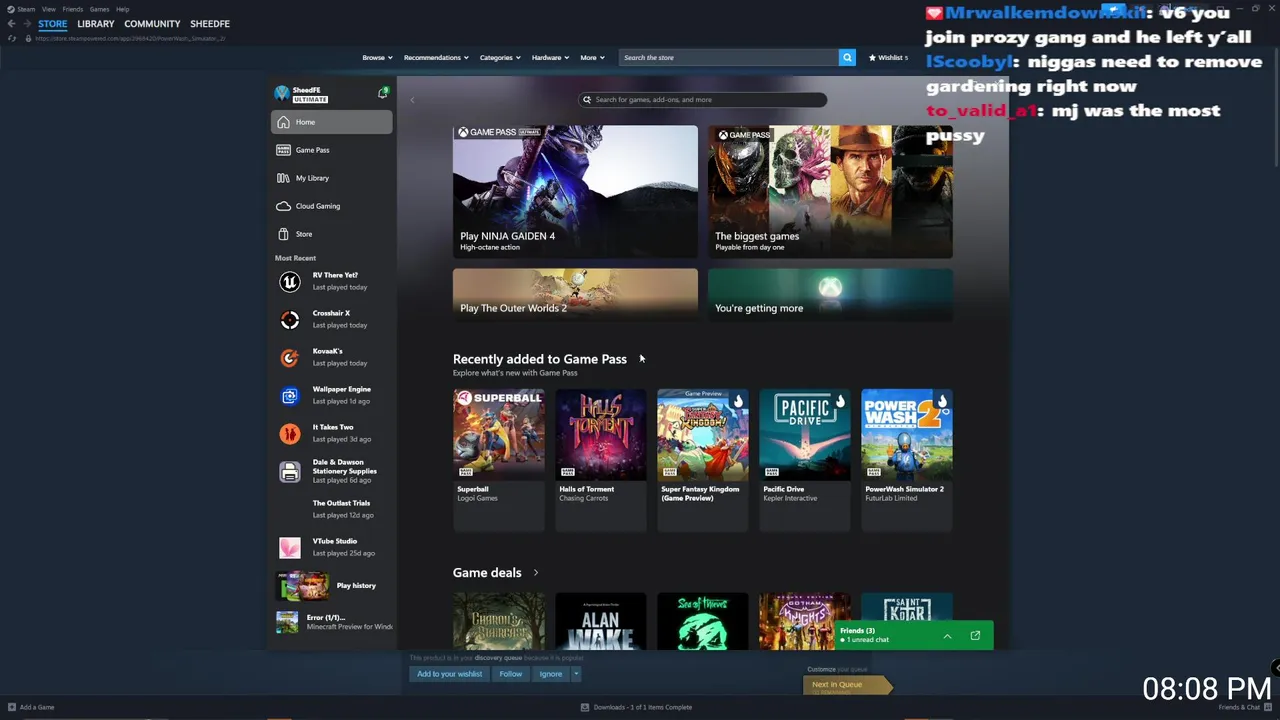Open the View menu in Steam

click(48, 9)
